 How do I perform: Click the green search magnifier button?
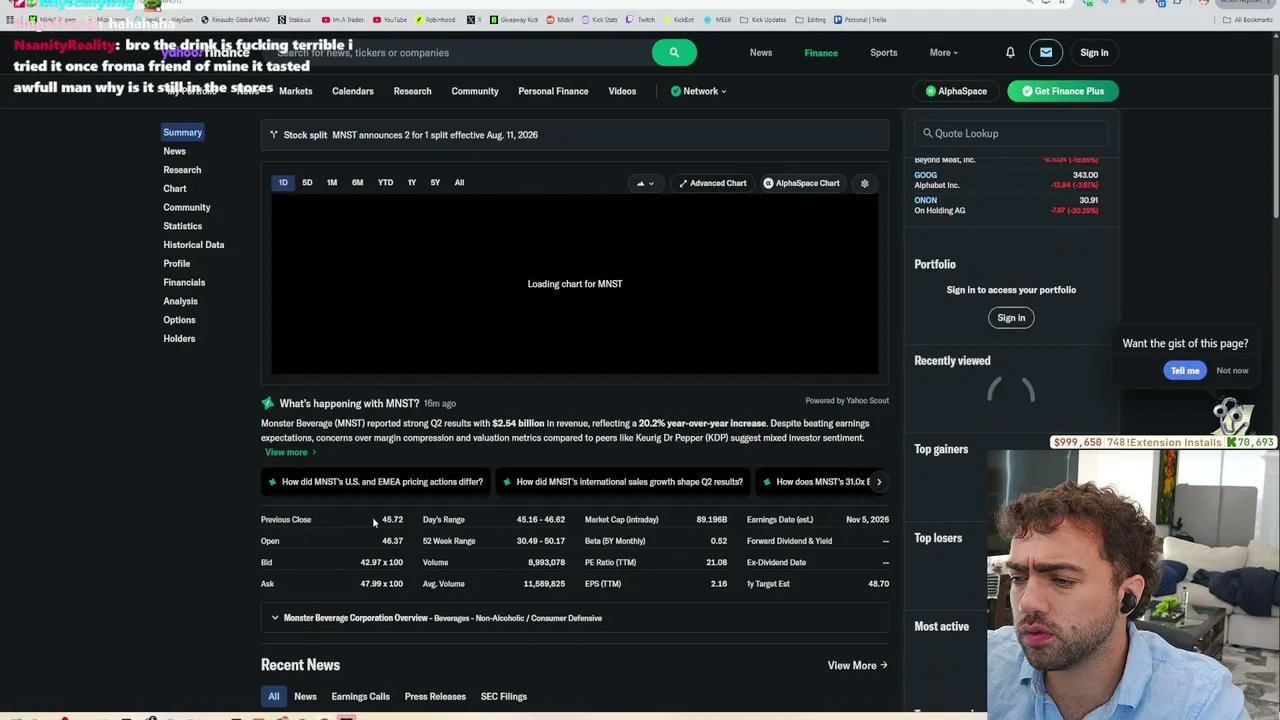[x=674, y=53]
